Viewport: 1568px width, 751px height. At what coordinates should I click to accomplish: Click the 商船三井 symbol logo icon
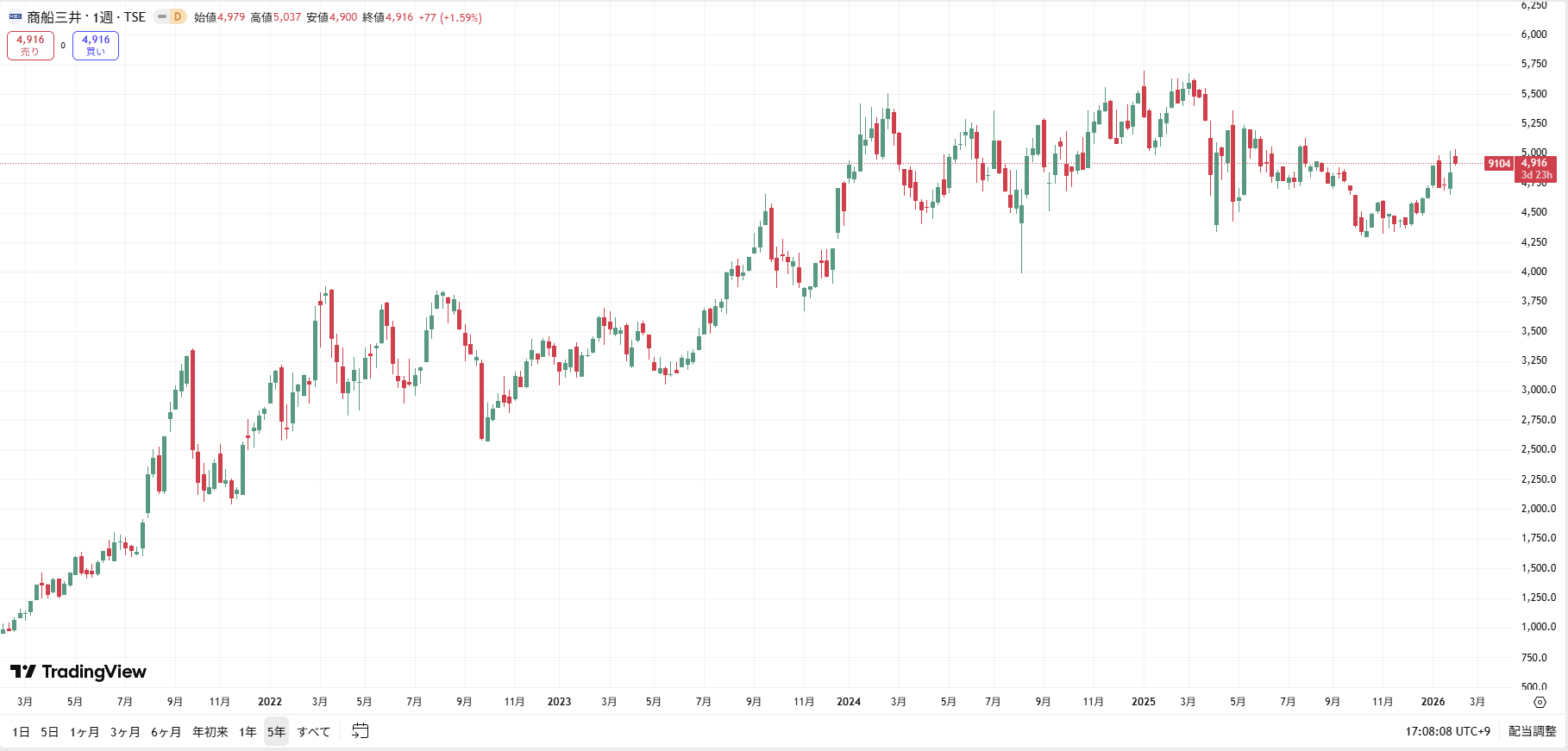coord(16,17)
